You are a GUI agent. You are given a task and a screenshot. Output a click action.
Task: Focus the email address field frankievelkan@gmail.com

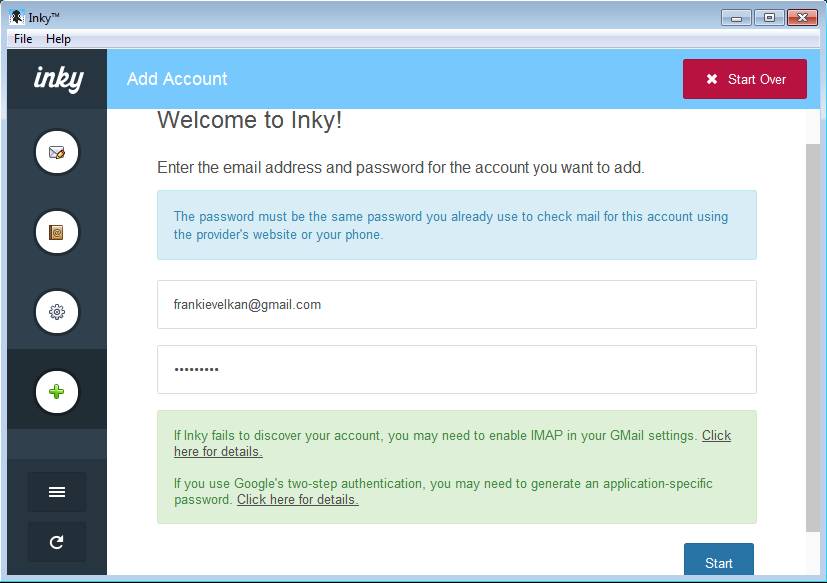[457, 304]
